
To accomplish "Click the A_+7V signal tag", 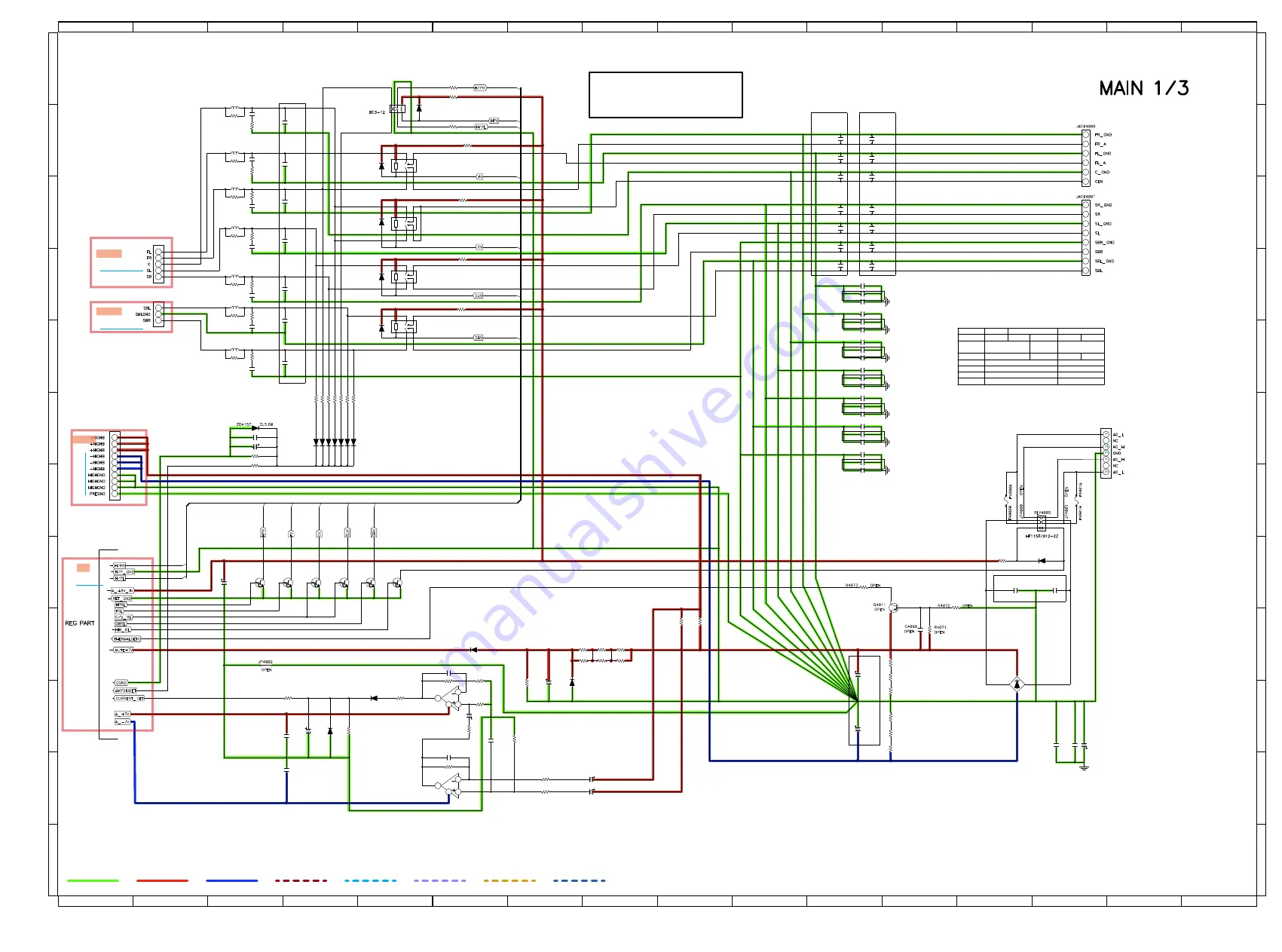I will pyautogui.click(x=122, y=714).
